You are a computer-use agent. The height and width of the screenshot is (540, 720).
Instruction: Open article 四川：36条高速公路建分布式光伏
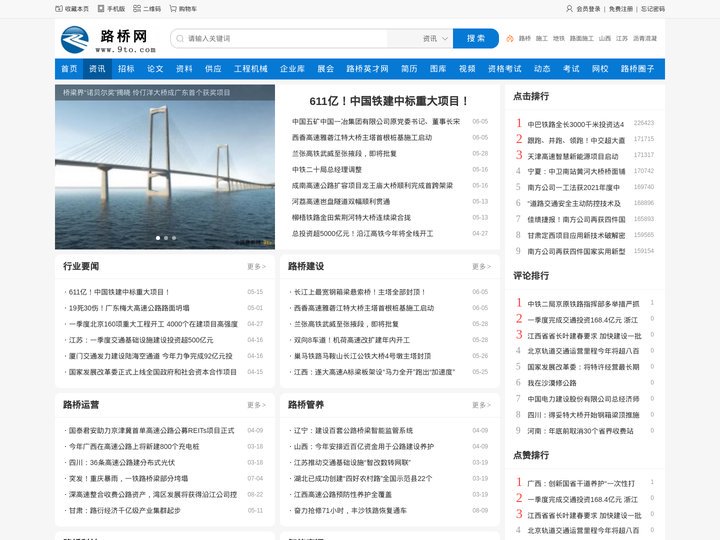click(x=122, y=462)
